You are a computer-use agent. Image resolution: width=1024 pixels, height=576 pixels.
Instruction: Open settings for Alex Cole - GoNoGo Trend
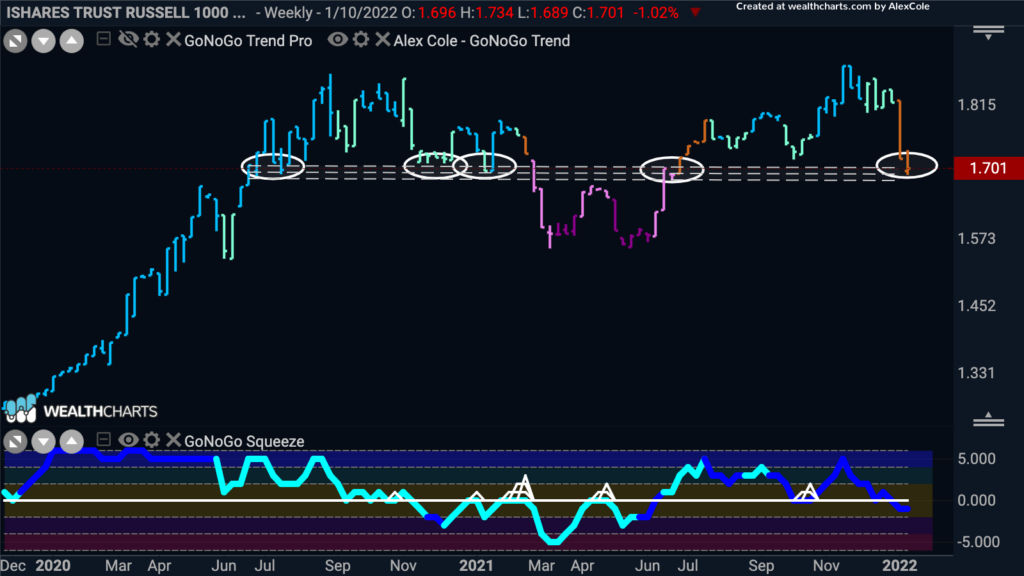(361, 40)
